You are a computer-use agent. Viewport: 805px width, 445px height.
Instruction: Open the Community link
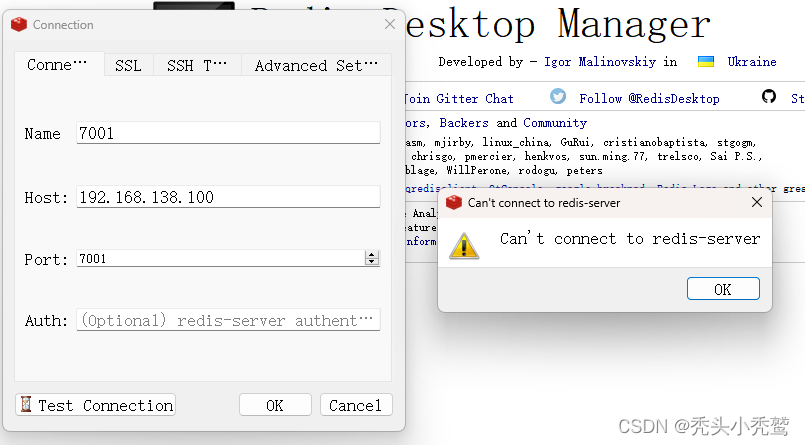(555, 123)
